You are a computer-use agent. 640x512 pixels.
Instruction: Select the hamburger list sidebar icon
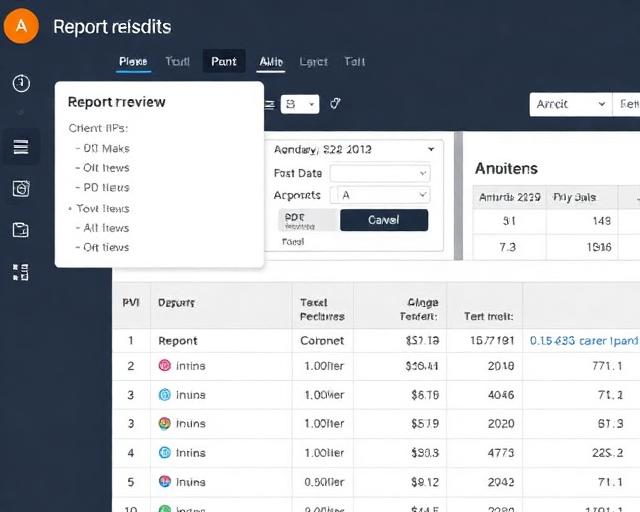click(x=21, y=147)
